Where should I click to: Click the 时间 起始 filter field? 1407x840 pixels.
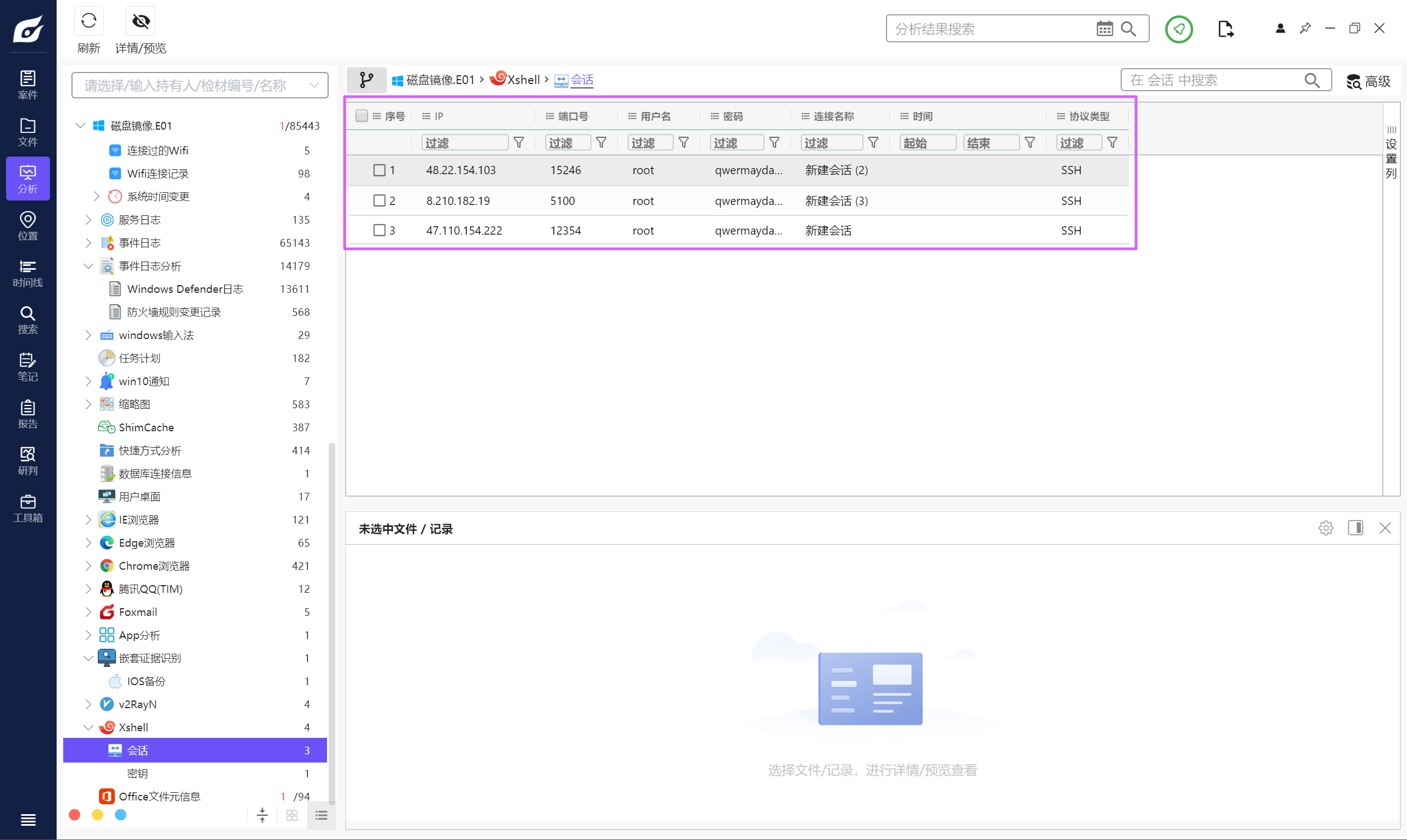click(x=927, y=143)
